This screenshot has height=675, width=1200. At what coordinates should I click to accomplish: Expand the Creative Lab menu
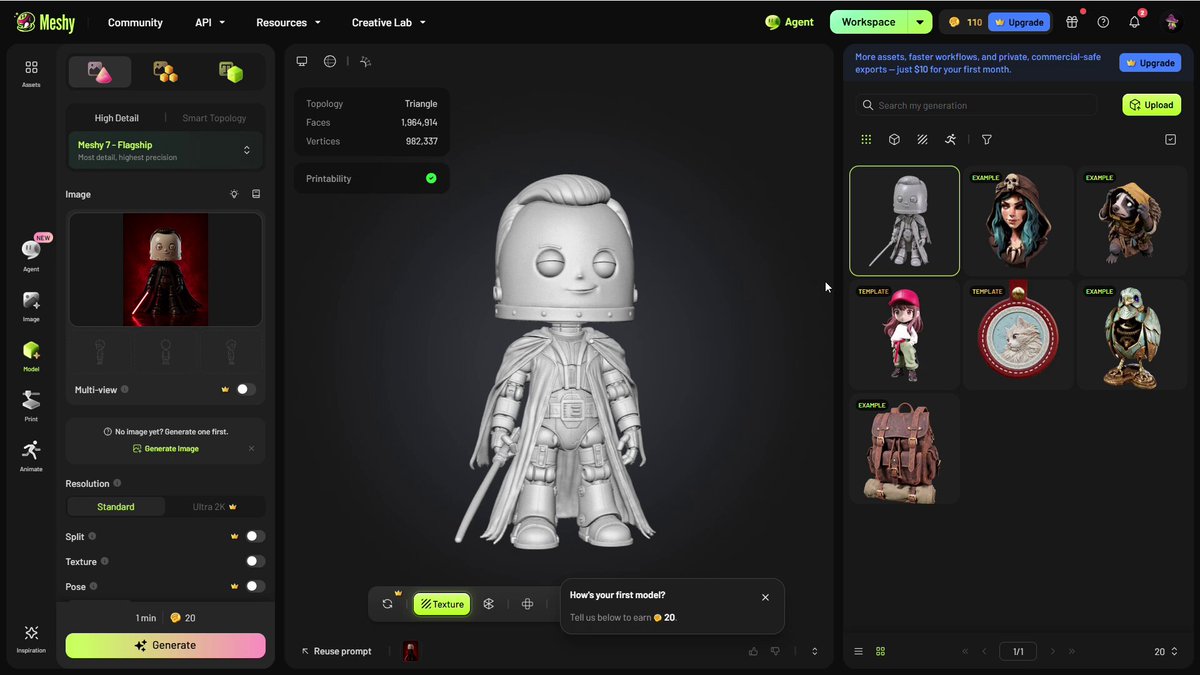pos(389,22)
